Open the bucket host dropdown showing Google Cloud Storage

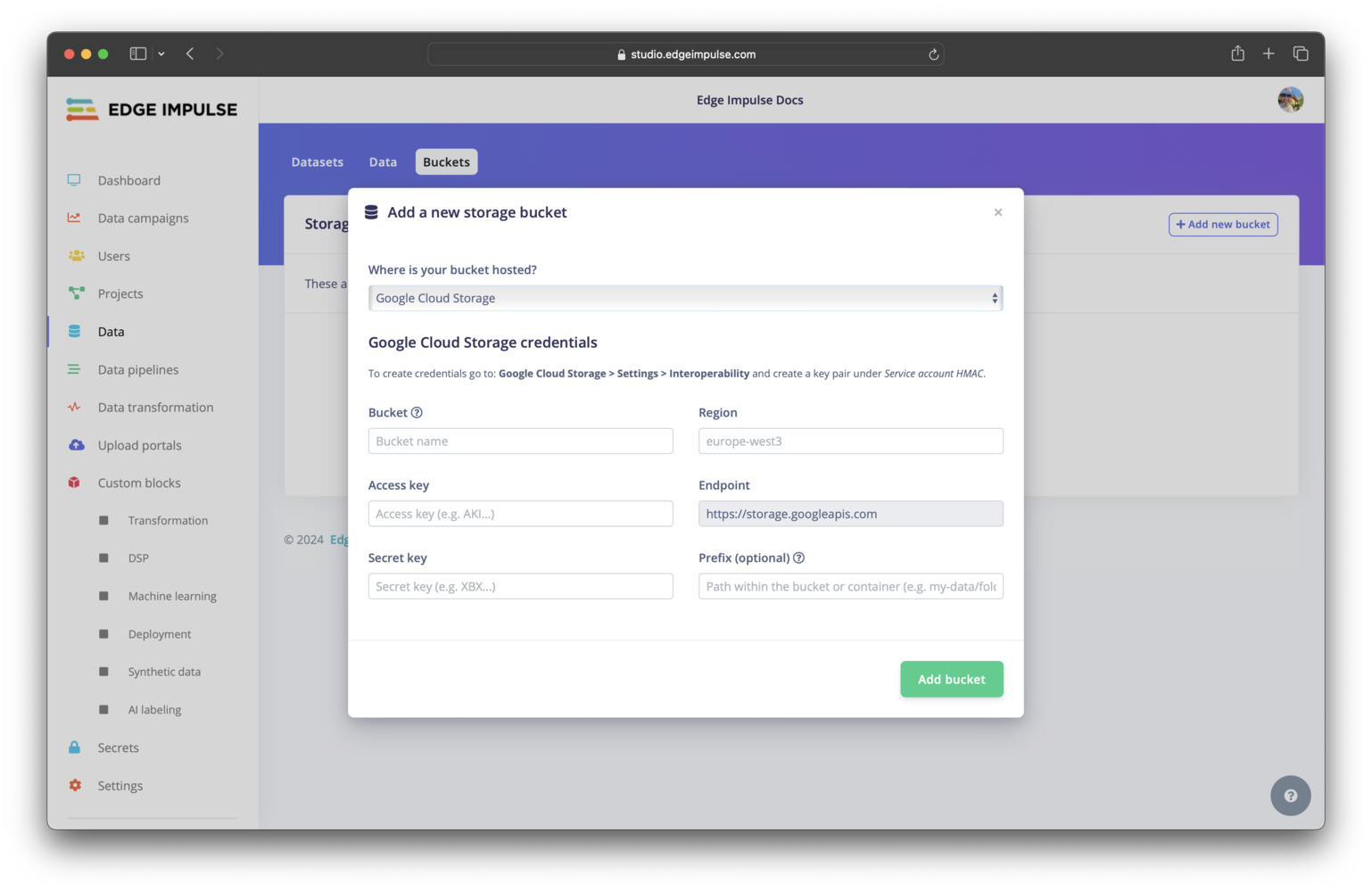686,298
